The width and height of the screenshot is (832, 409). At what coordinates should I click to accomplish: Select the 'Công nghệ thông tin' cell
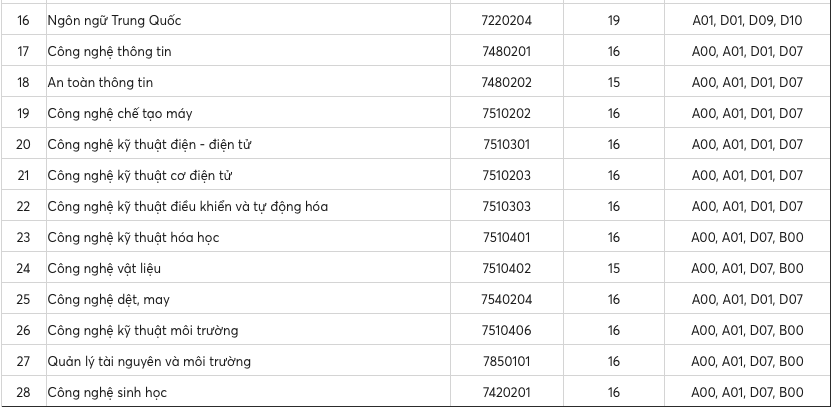click(110, 51)
